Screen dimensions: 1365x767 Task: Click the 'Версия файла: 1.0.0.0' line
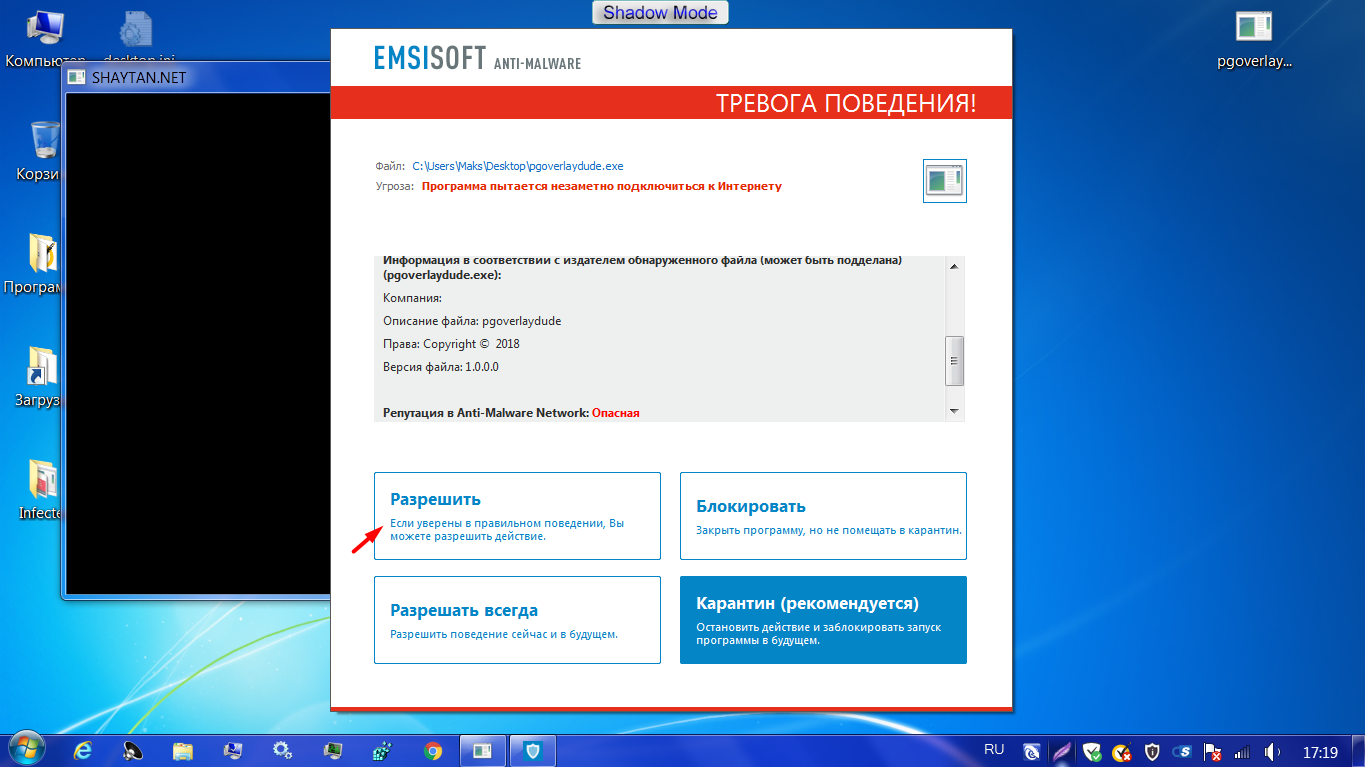pyautogui.click(x=441, y=367)
